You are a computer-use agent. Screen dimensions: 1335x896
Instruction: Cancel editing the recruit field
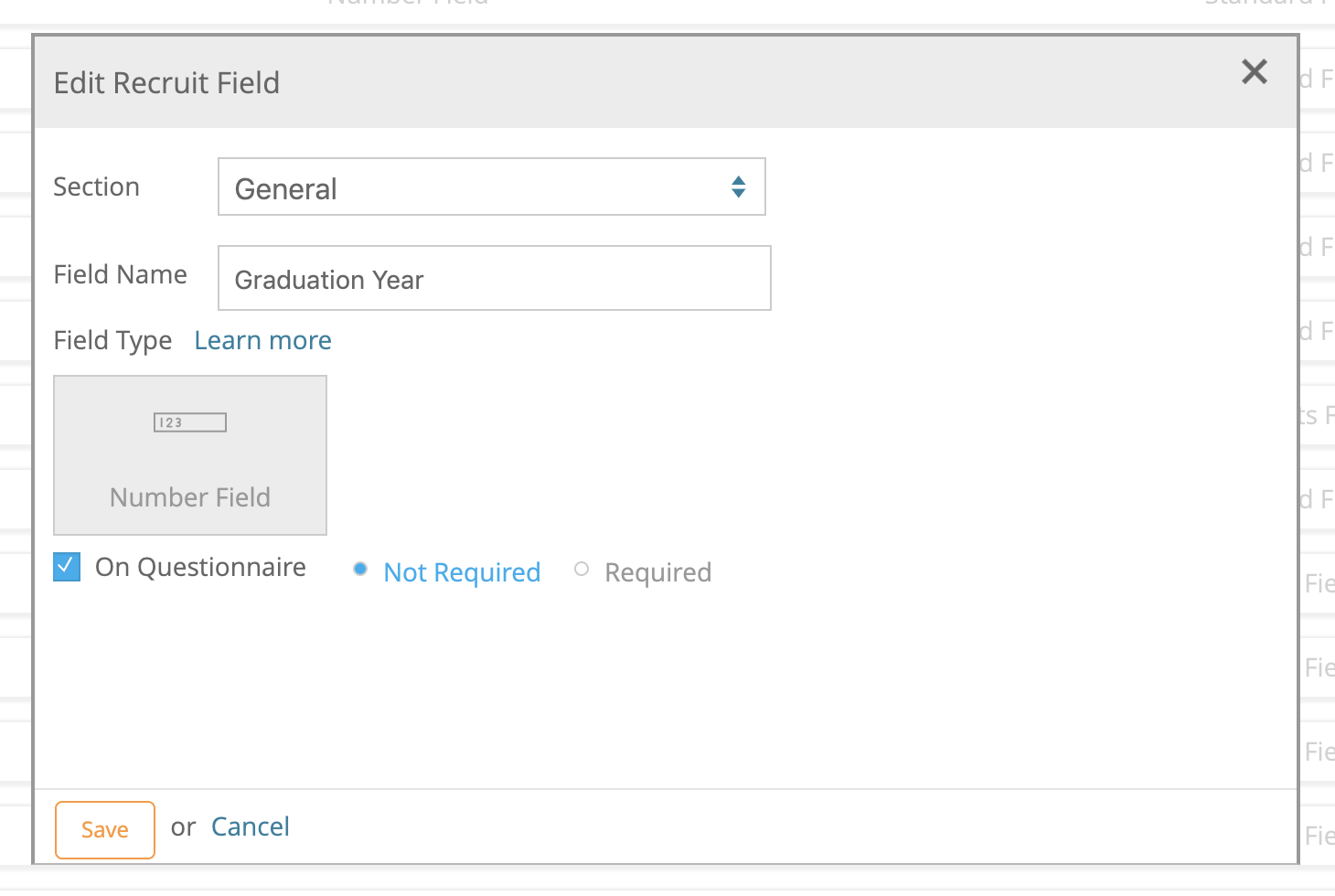[x=250, y=827]
